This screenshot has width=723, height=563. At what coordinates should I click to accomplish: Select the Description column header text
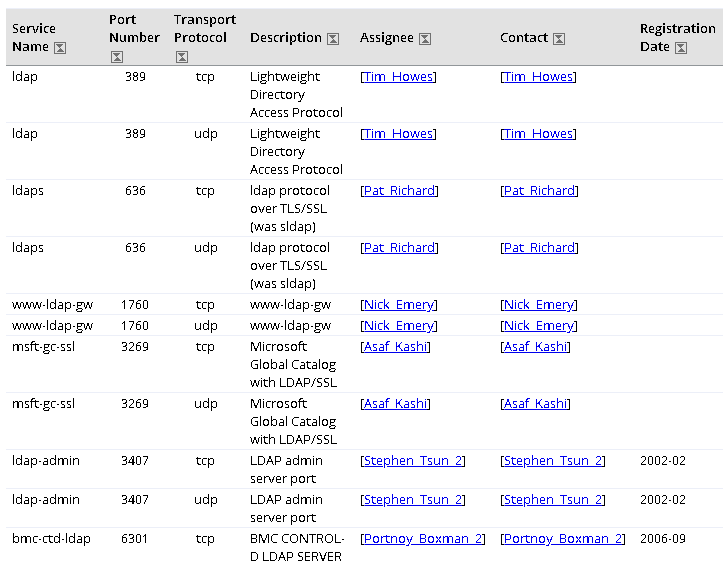[x=286, y=38]
